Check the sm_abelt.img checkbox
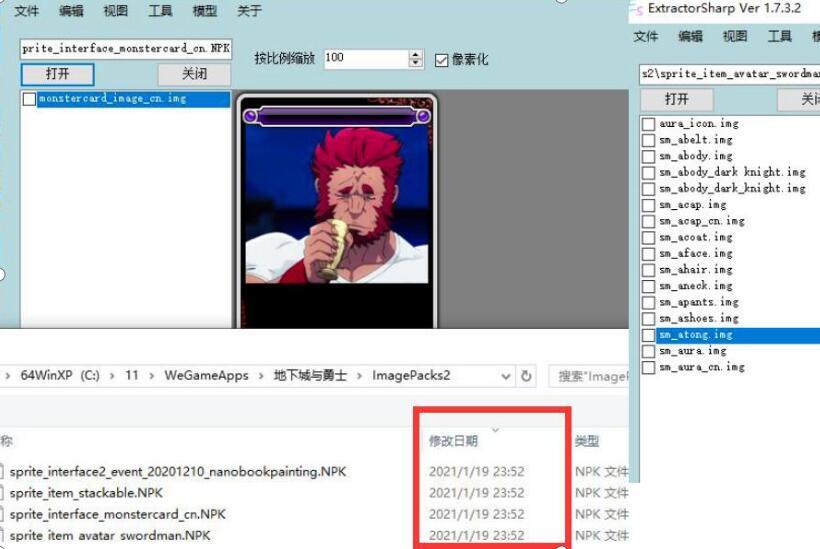Image resolution: width=820 pixels, height=549 pixels. point(648,140)
